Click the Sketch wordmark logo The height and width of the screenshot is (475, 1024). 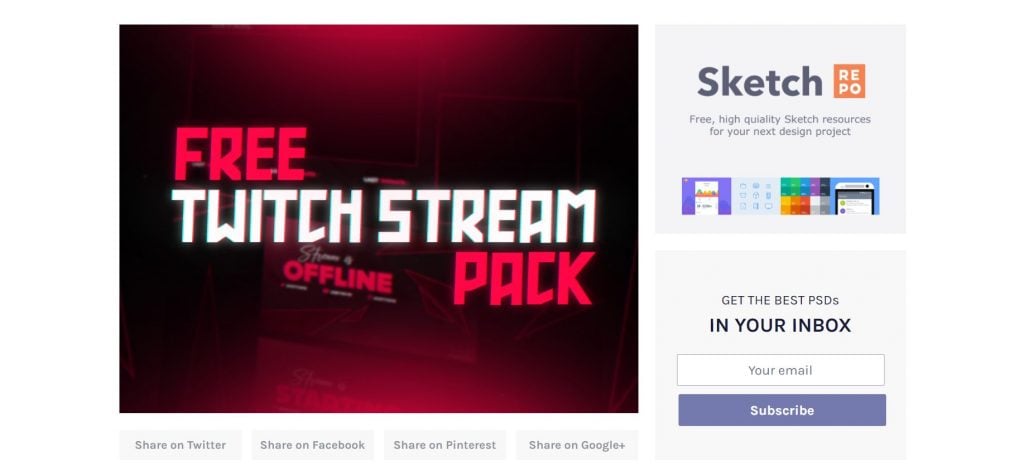[x=760, y=82]
